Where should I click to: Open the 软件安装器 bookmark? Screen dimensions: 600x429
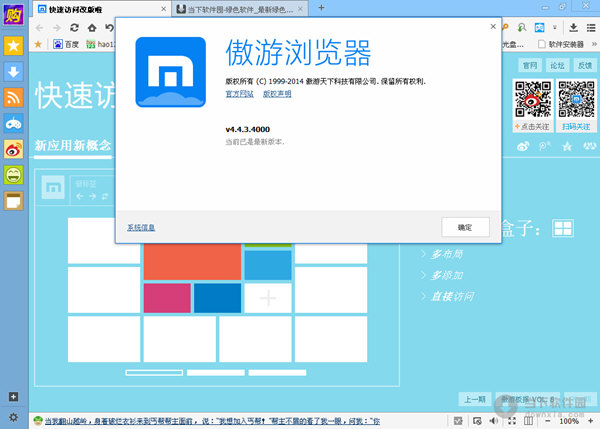pyautogui.click(x=561, y=44)
